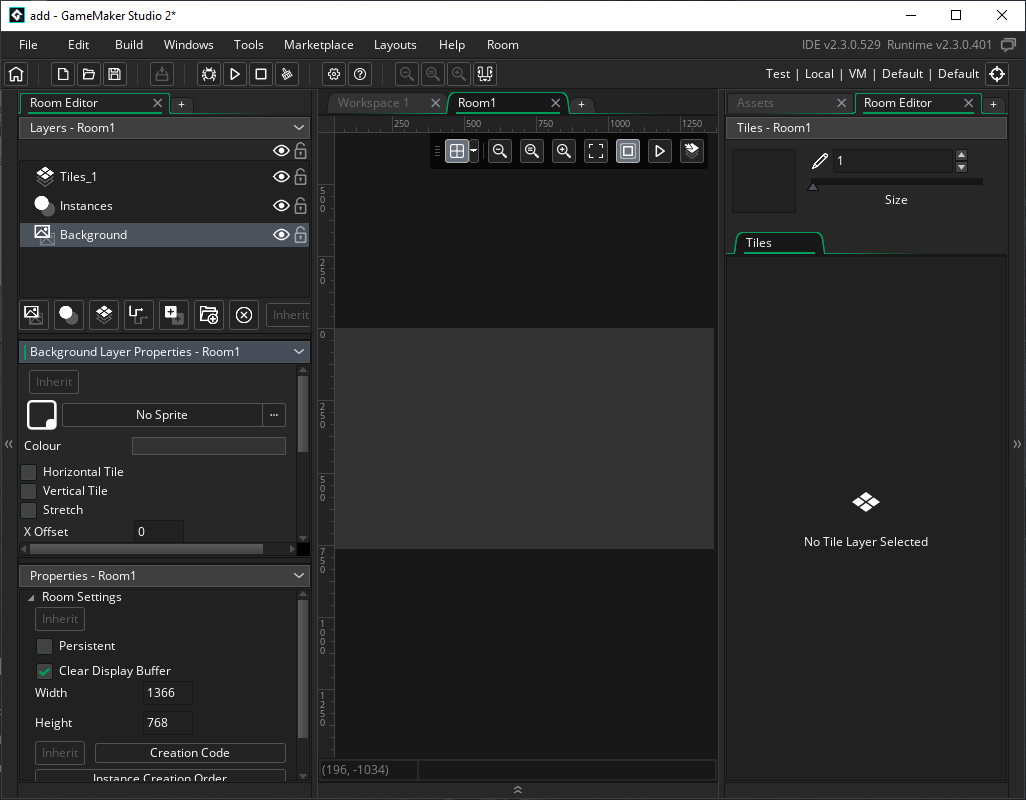Save the project with the floppy disk icon
The height and width of the screenshot is (800, 1026).
click(115, 74)
